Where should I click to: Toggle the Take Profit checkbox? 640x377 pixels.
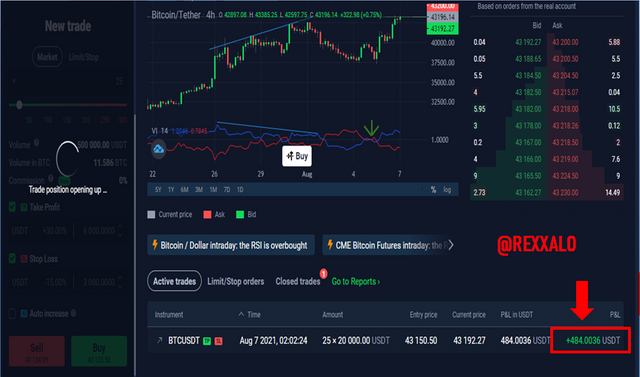click(12, 207)
